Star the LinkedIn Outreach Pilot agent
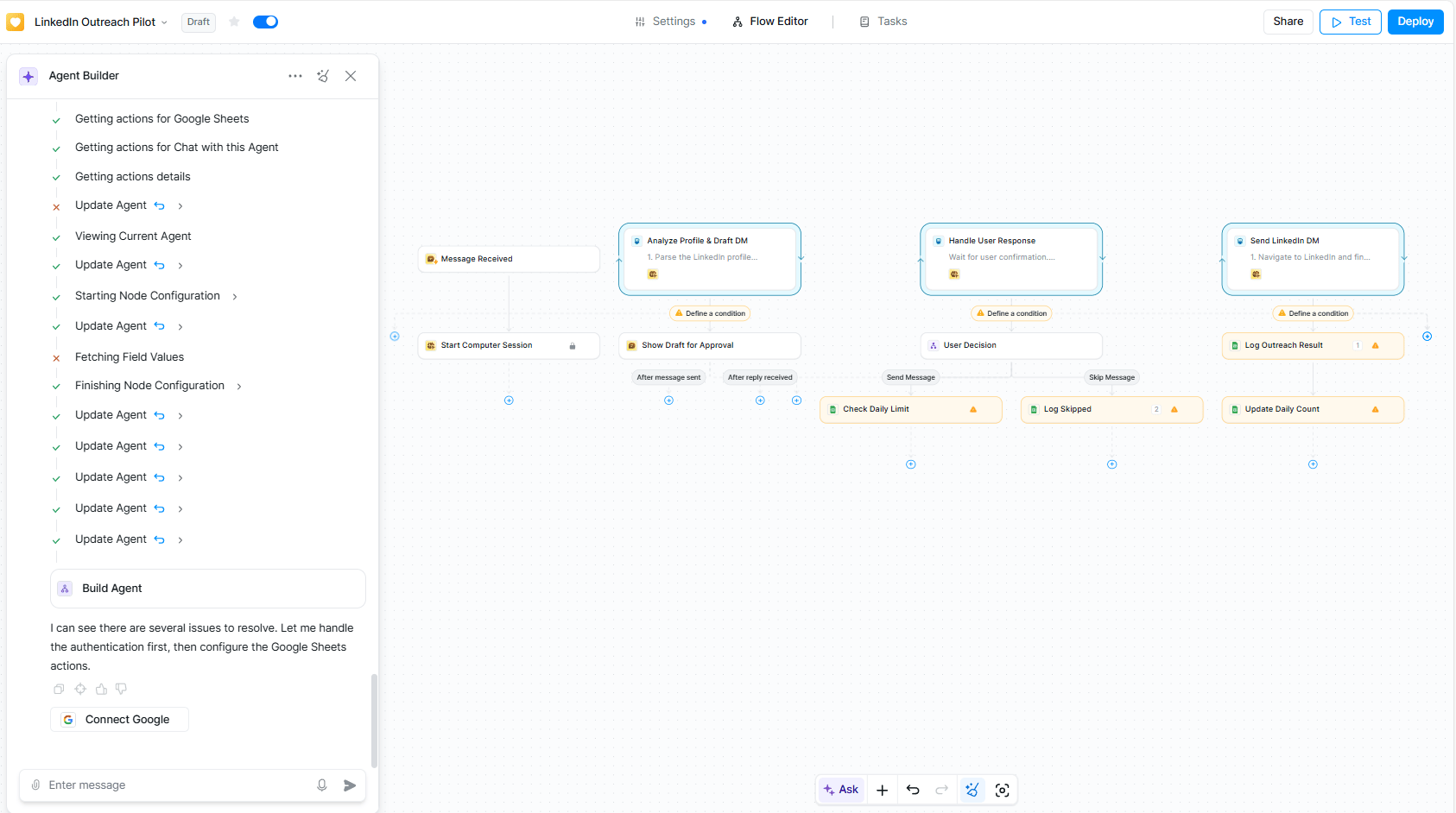1456x813 pixels. point(234,22)
